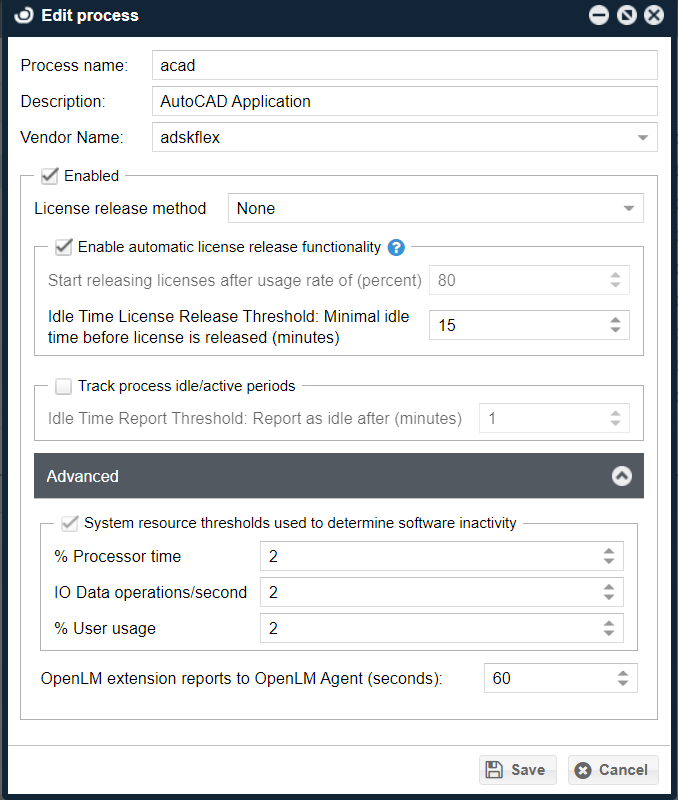Increase OpenLM Agent report seconds
The width and height of the screenshot is (678, 800).
tap(622, 673)
